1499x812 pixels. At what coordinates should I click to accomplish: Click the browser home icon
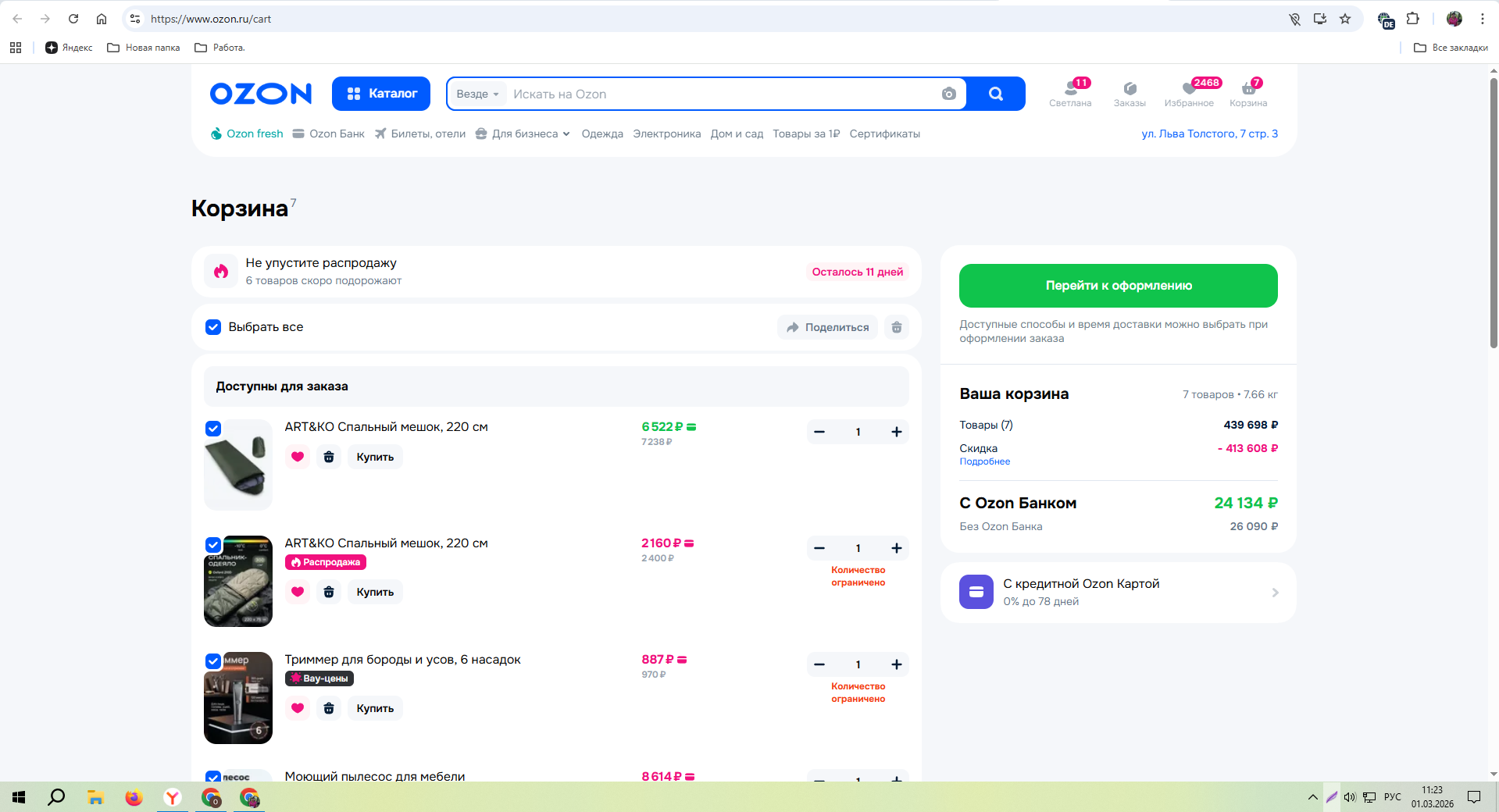click(102, 19)
